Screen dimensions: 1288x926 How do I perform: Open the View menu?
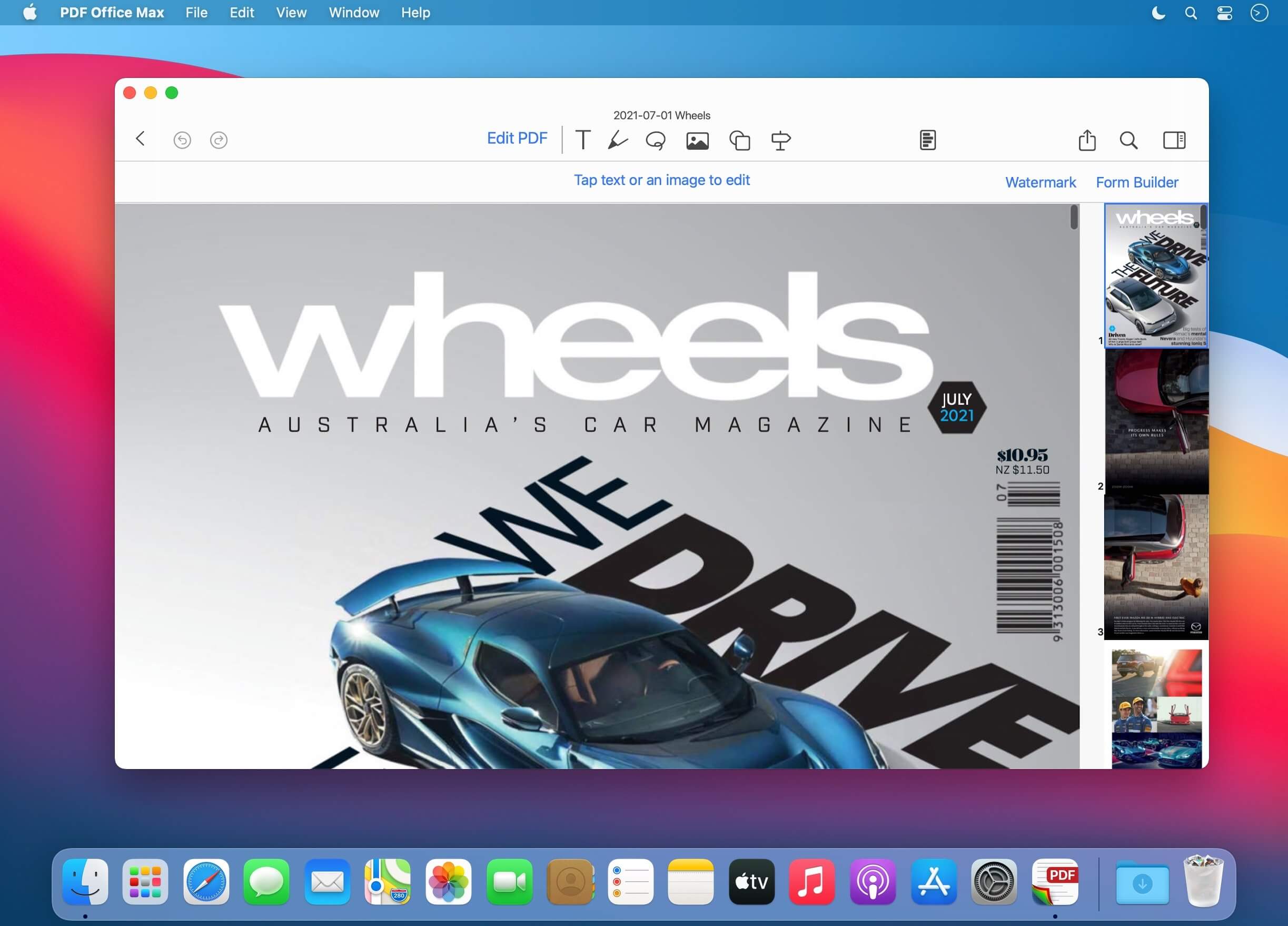[291, 13]
